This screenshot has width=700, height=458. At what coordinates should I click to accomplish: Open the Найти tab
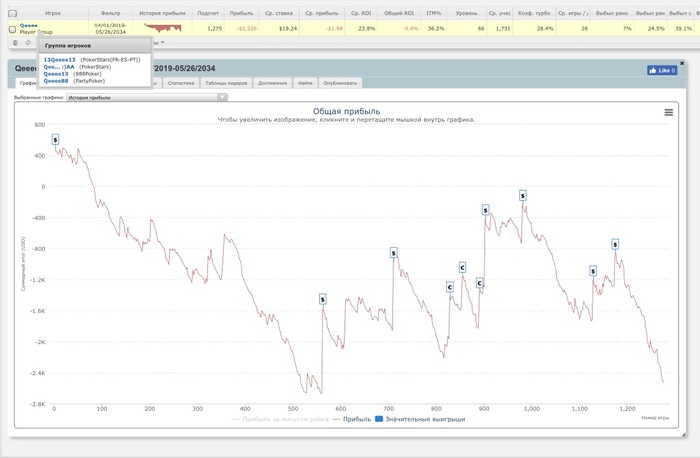pos(305,83)
